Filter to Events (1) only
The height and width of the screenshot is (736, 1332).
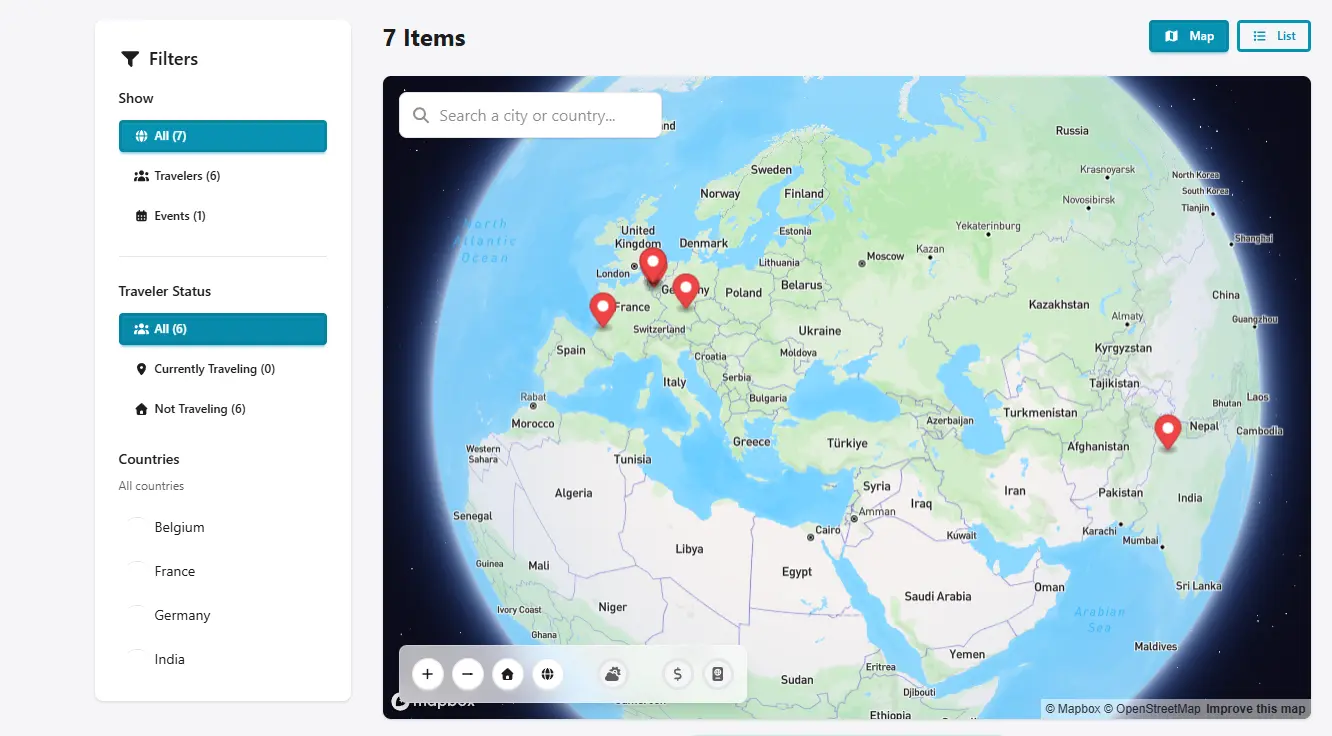coord(223,216)
